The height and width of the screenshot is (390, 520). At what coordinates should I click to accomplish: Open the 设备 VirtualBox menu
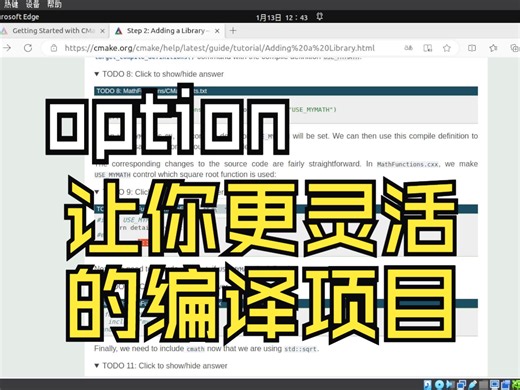[x=32, y=4]
